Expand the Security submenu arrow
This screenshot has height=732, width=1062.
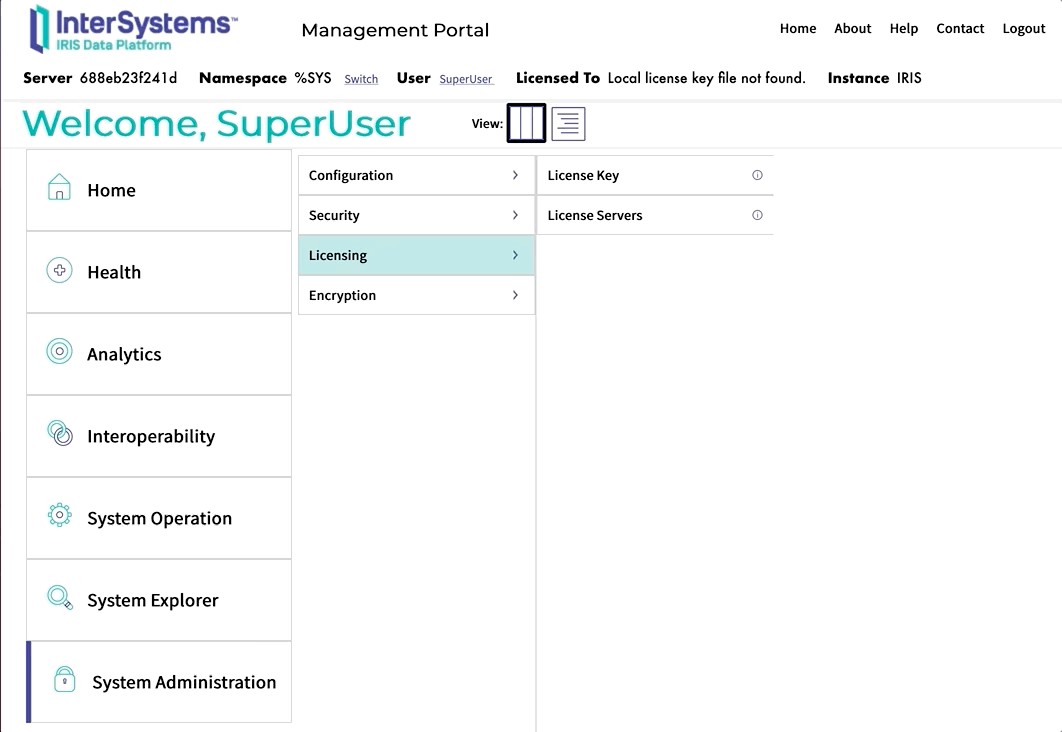[x=515, y=215]
